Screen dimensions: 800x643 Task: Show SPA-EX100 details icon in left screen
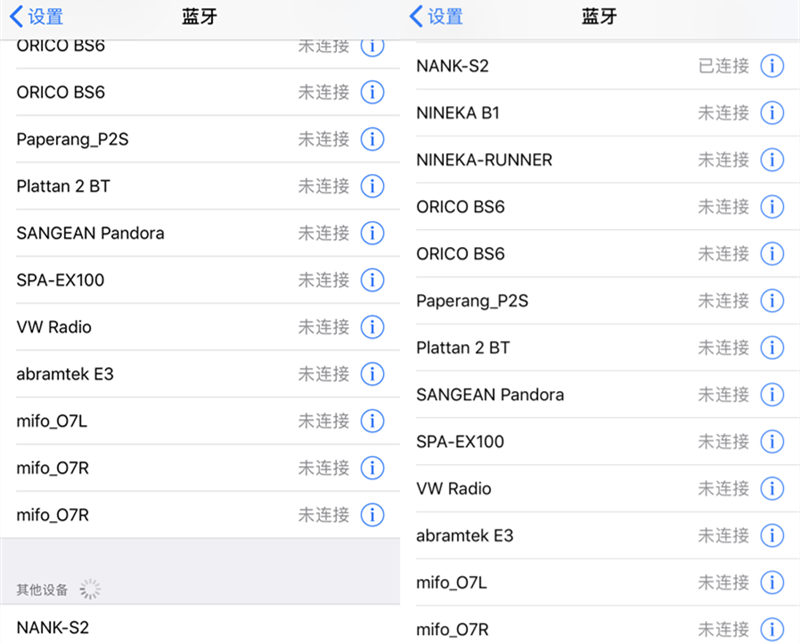372,280
